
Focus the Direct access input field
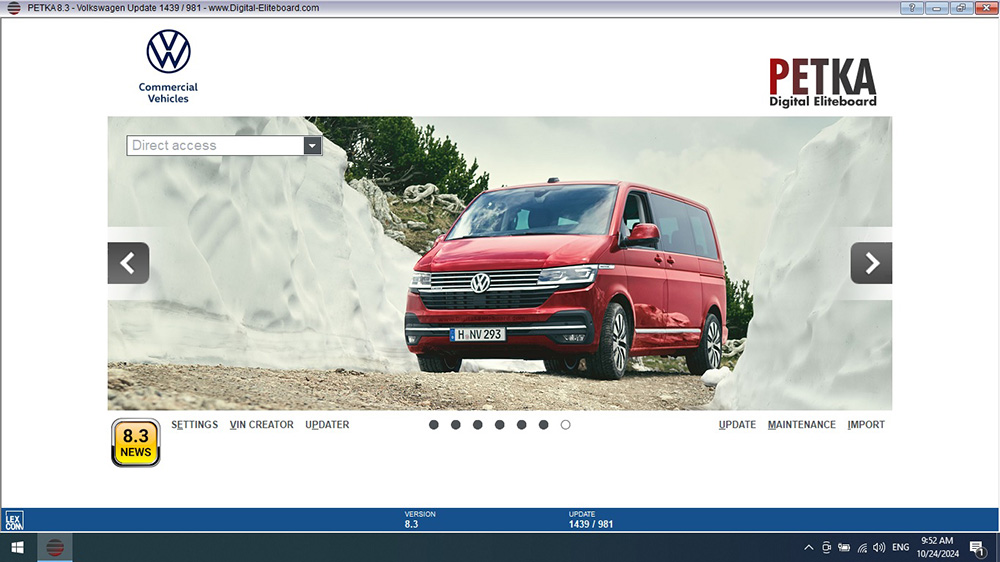216,145
